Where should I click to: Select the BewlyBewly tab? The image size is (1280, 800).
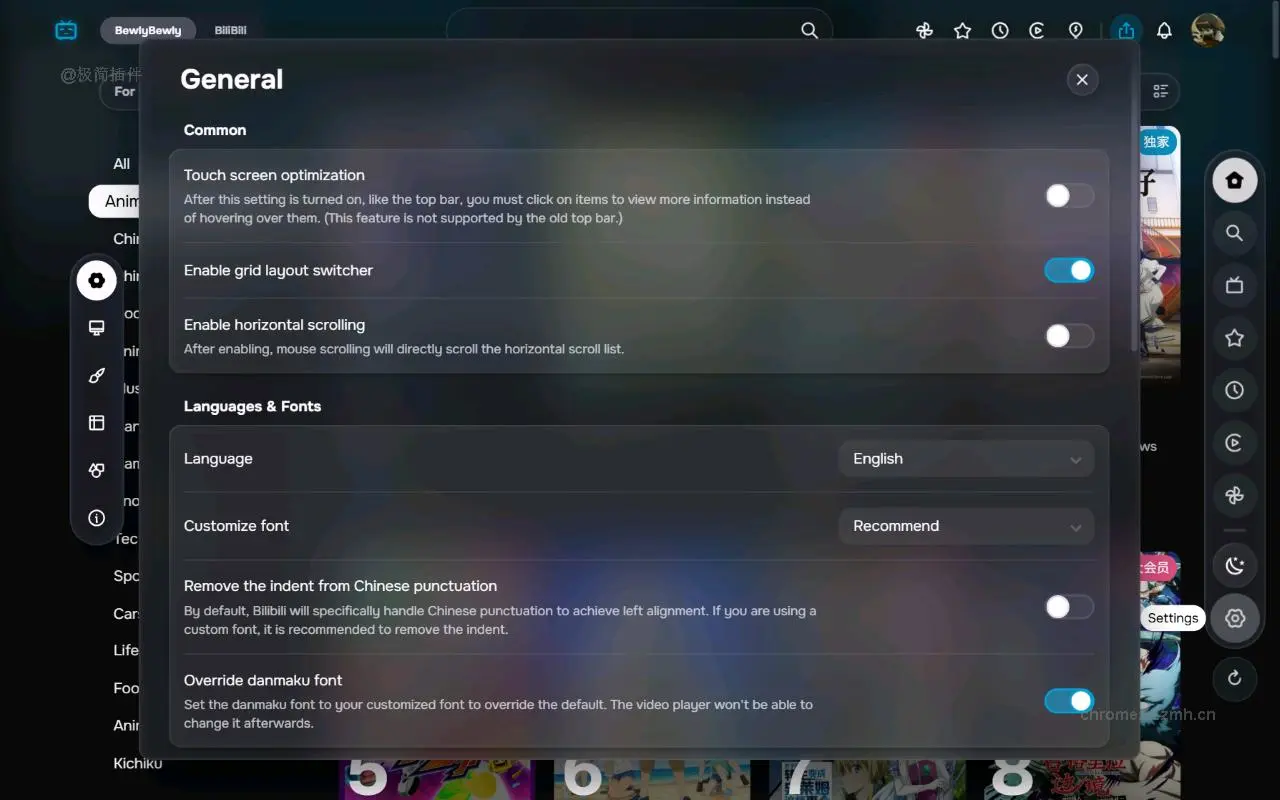(x=147, y=30)
